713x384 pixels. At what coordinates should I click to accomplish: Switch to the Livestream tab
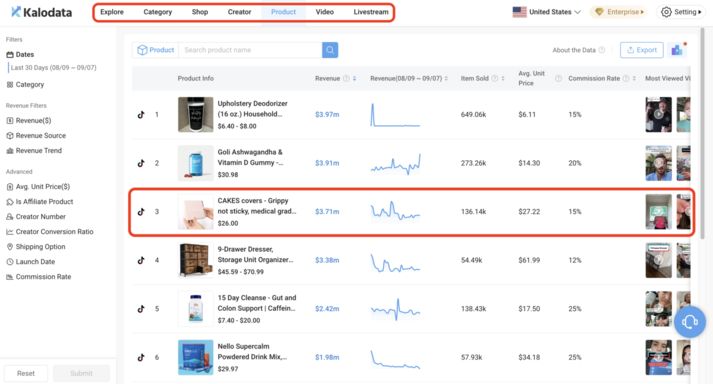click(371, 12)
